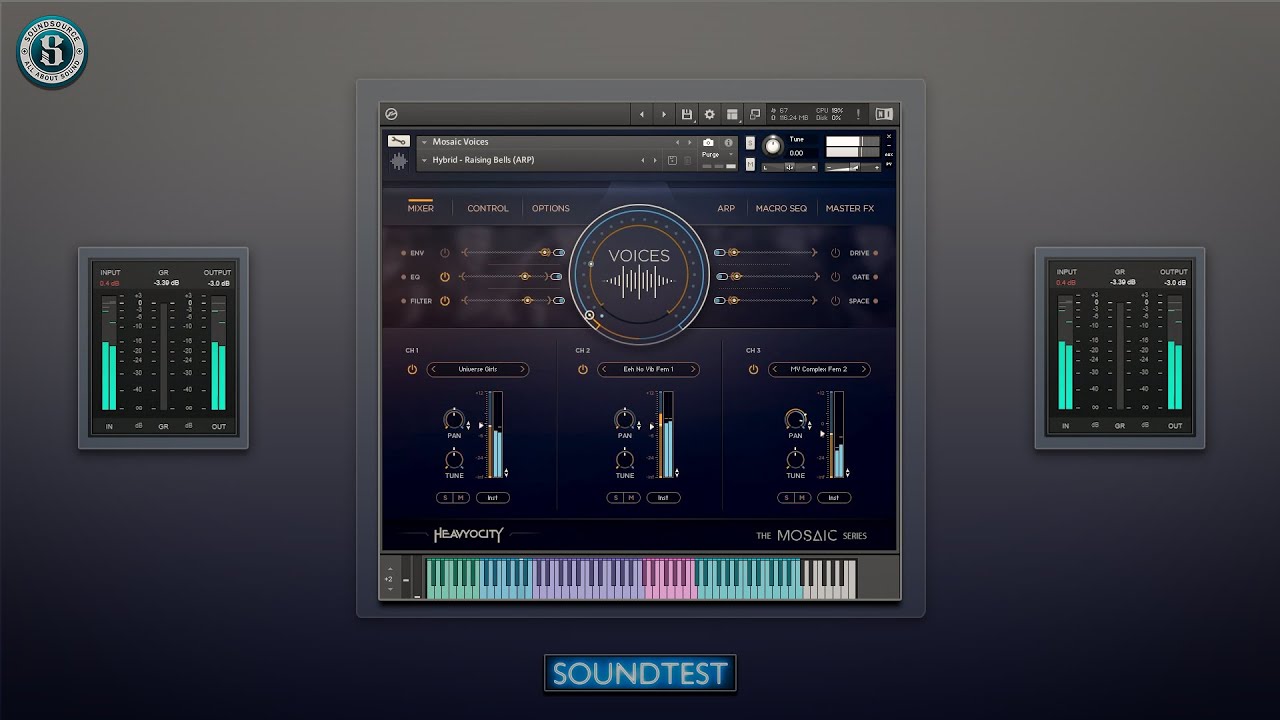Click the VOICES center macro dial
The image size is (1280, 720).
point(639,276)
